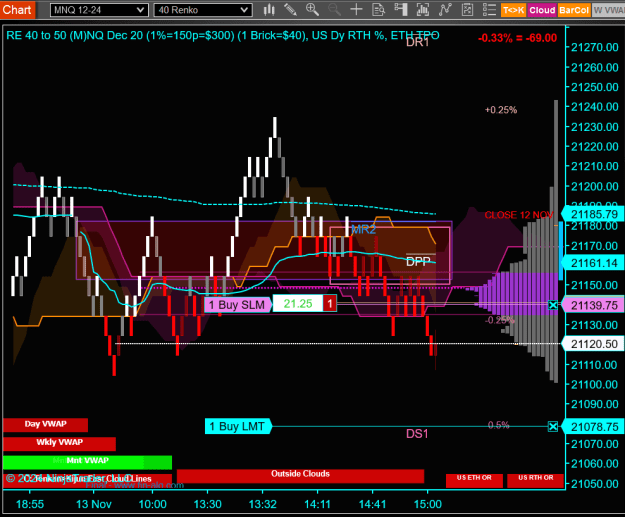Click the +0.25% level label
Screen dimensions: 625x517
point(501,110)
